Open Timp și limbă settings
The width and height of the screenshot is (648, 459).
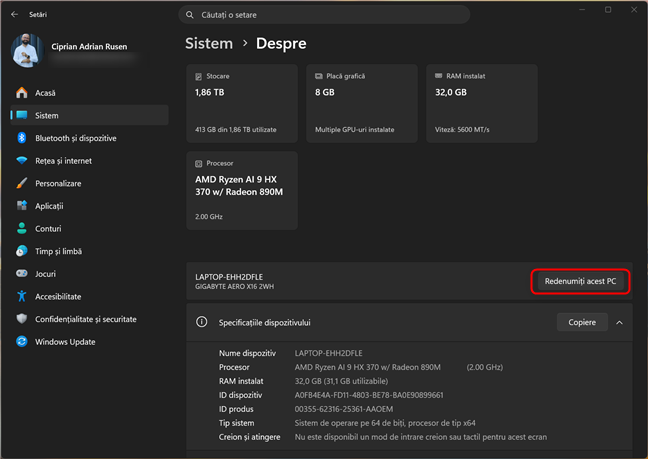[x=89, y=251]
